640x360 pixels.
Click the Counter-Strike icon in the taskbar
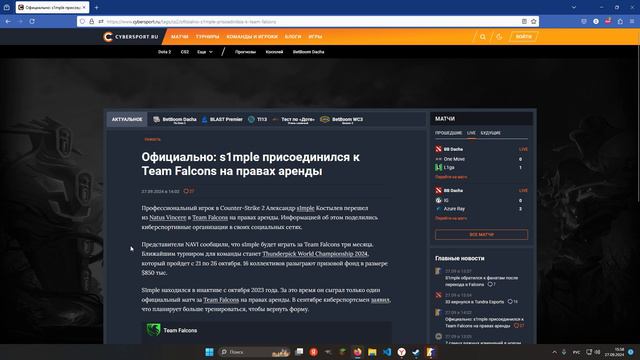click(430, 352)
